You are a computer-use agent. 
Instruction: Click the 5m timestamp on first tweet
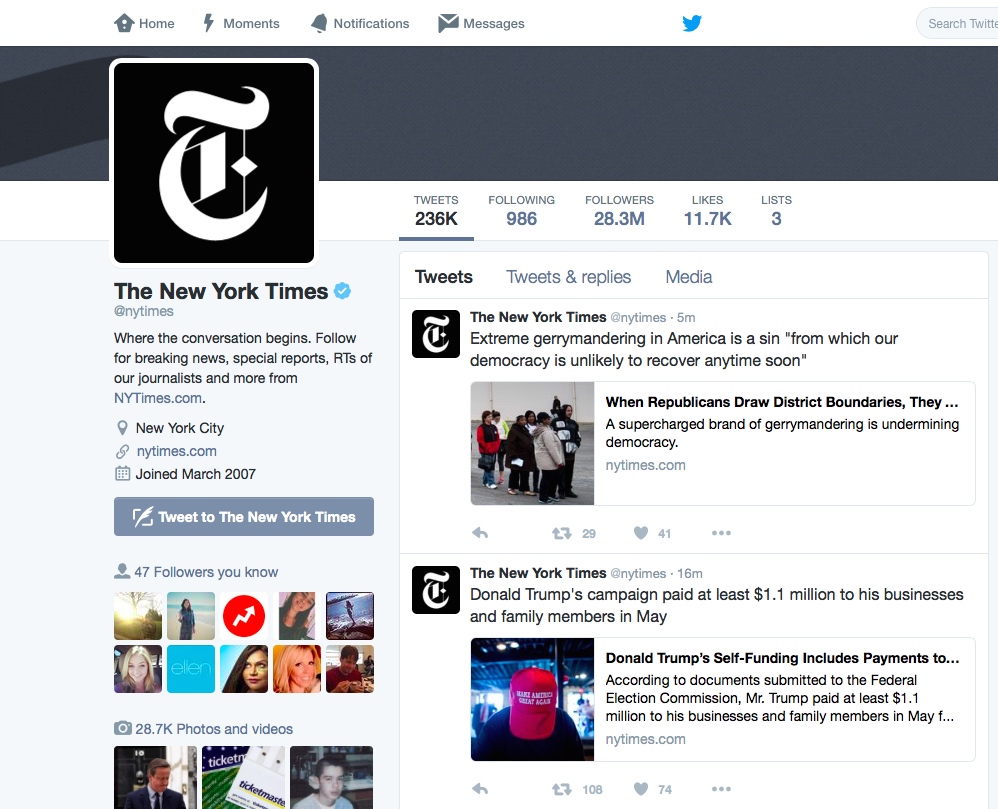(x=686, y=318)
